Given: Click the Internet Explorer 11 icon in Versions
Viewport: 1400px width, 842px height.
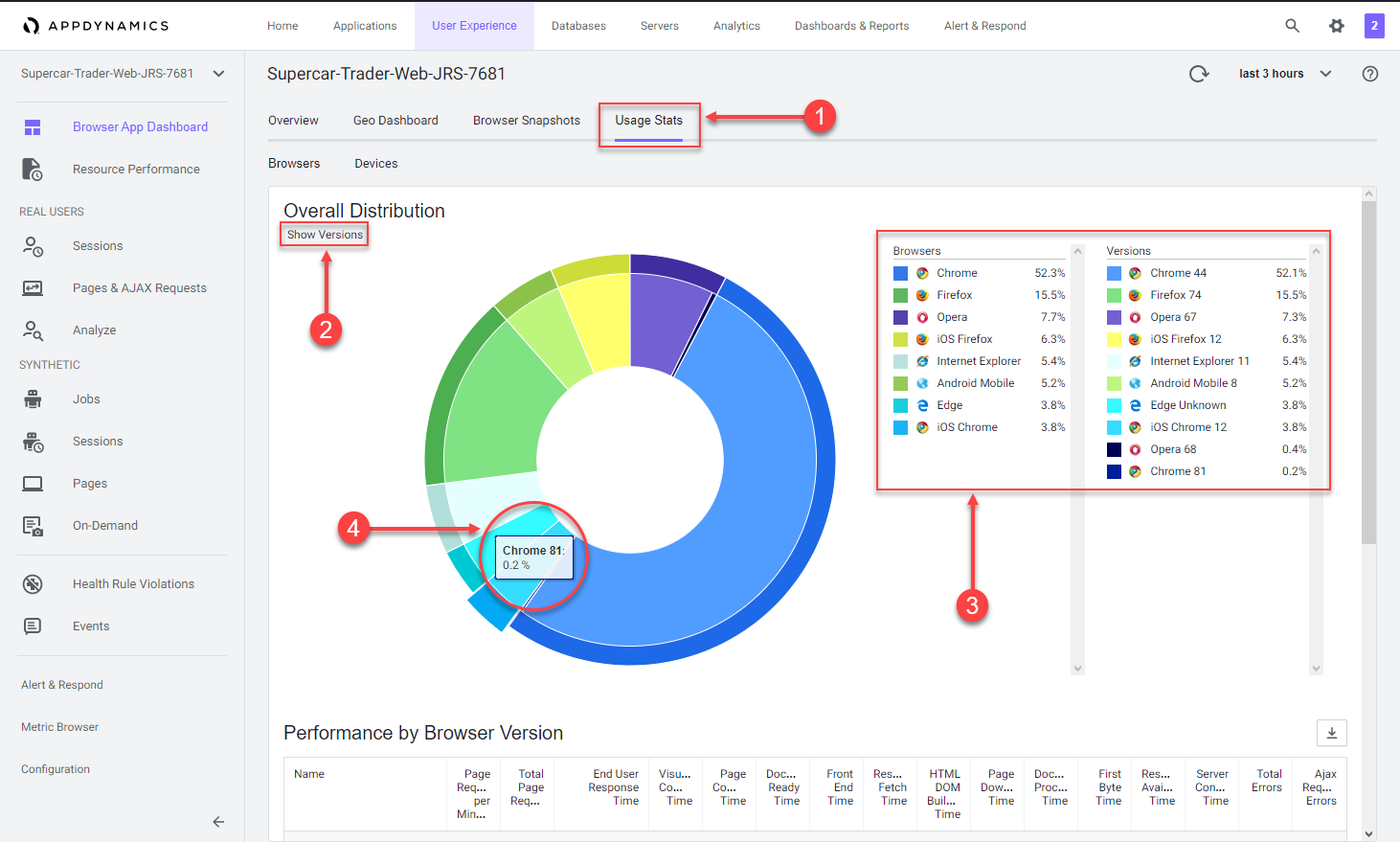Looking at the screenshot, I should click(x=1135, y=361).
